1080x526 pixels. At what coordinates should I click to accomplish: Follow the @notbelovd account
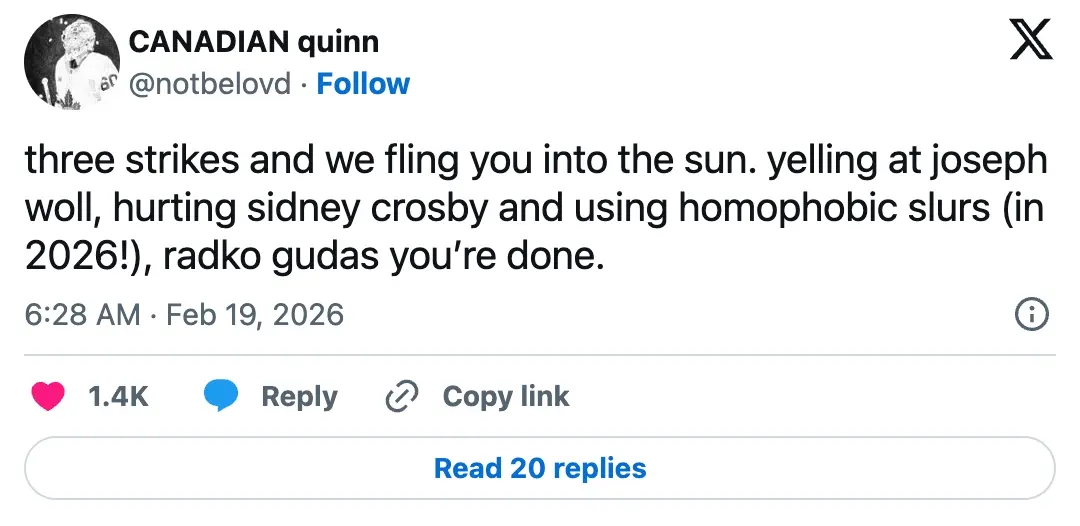363,84
